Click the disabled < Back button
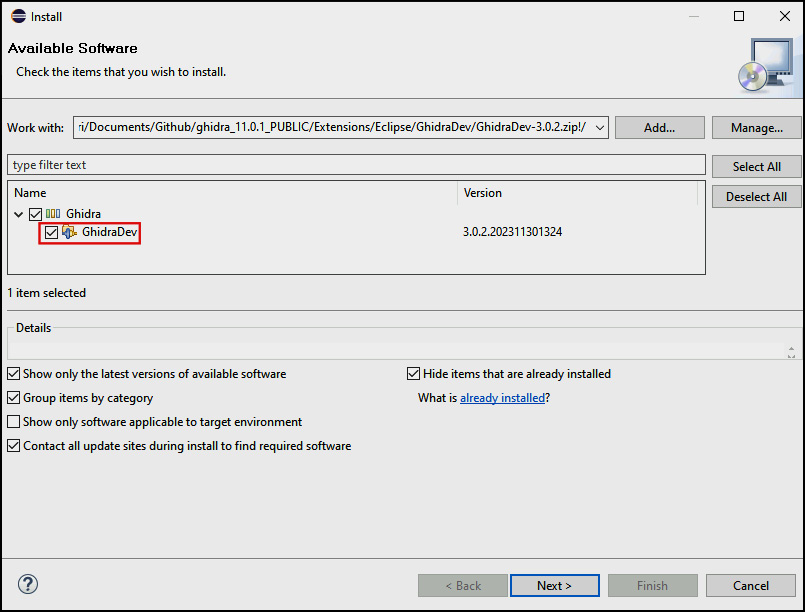Image resolution: width=805 pixels, height=612 pixels. (x=463, y=586)
